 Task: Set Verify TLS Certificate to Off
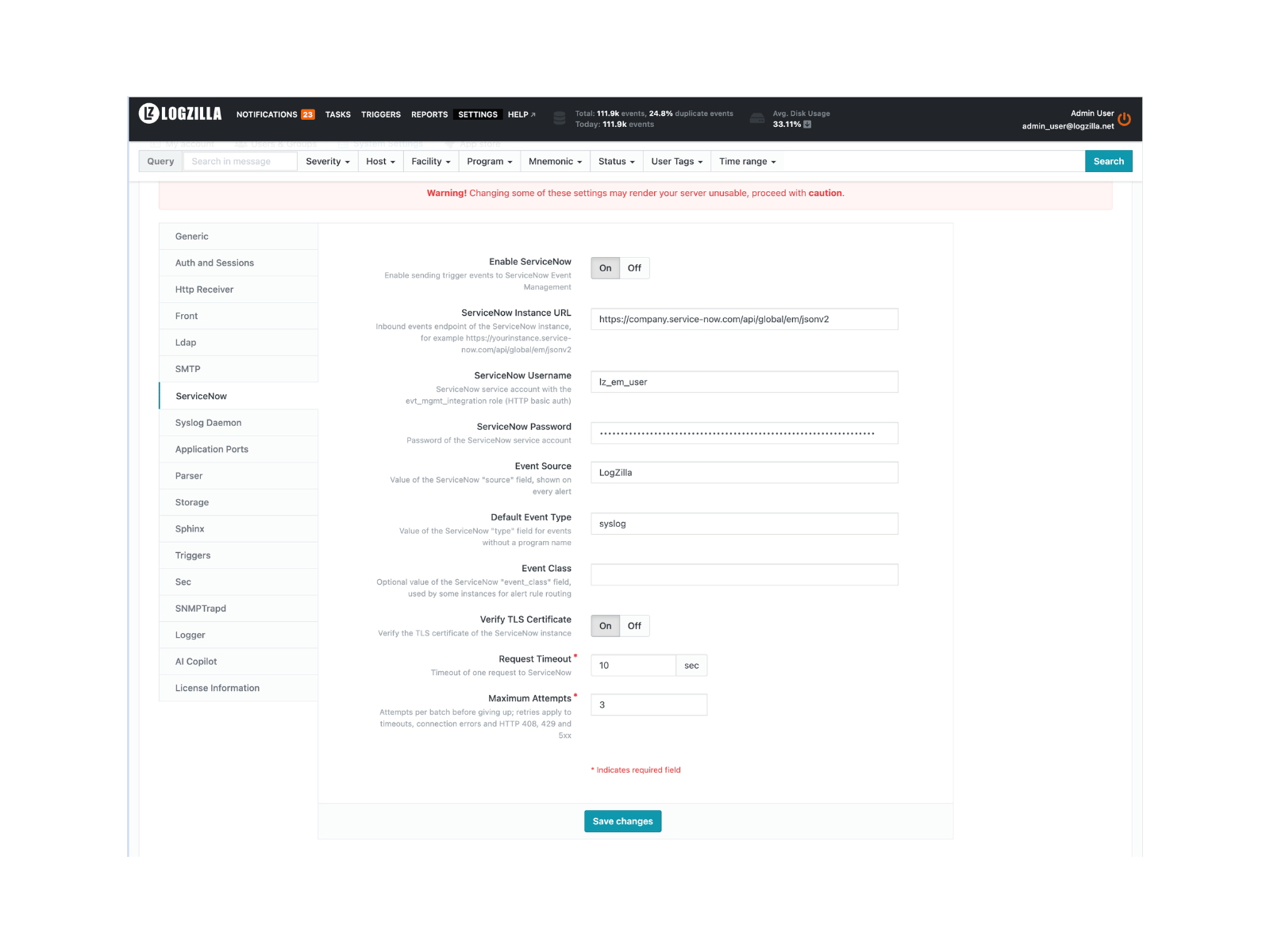pyautogui.click(x=634, y=626)
